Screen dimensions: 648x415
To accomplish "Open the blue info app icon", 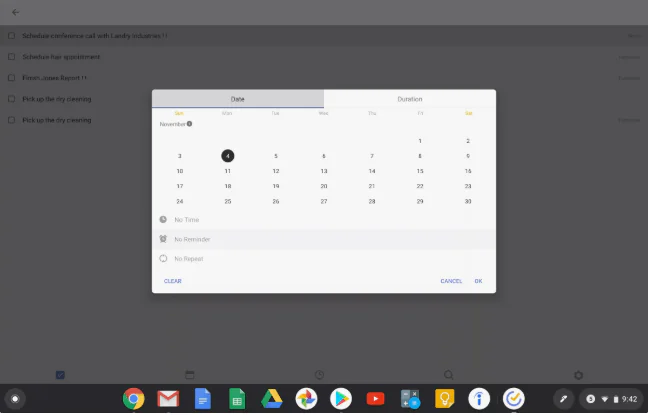I will (x=479, y=399).
